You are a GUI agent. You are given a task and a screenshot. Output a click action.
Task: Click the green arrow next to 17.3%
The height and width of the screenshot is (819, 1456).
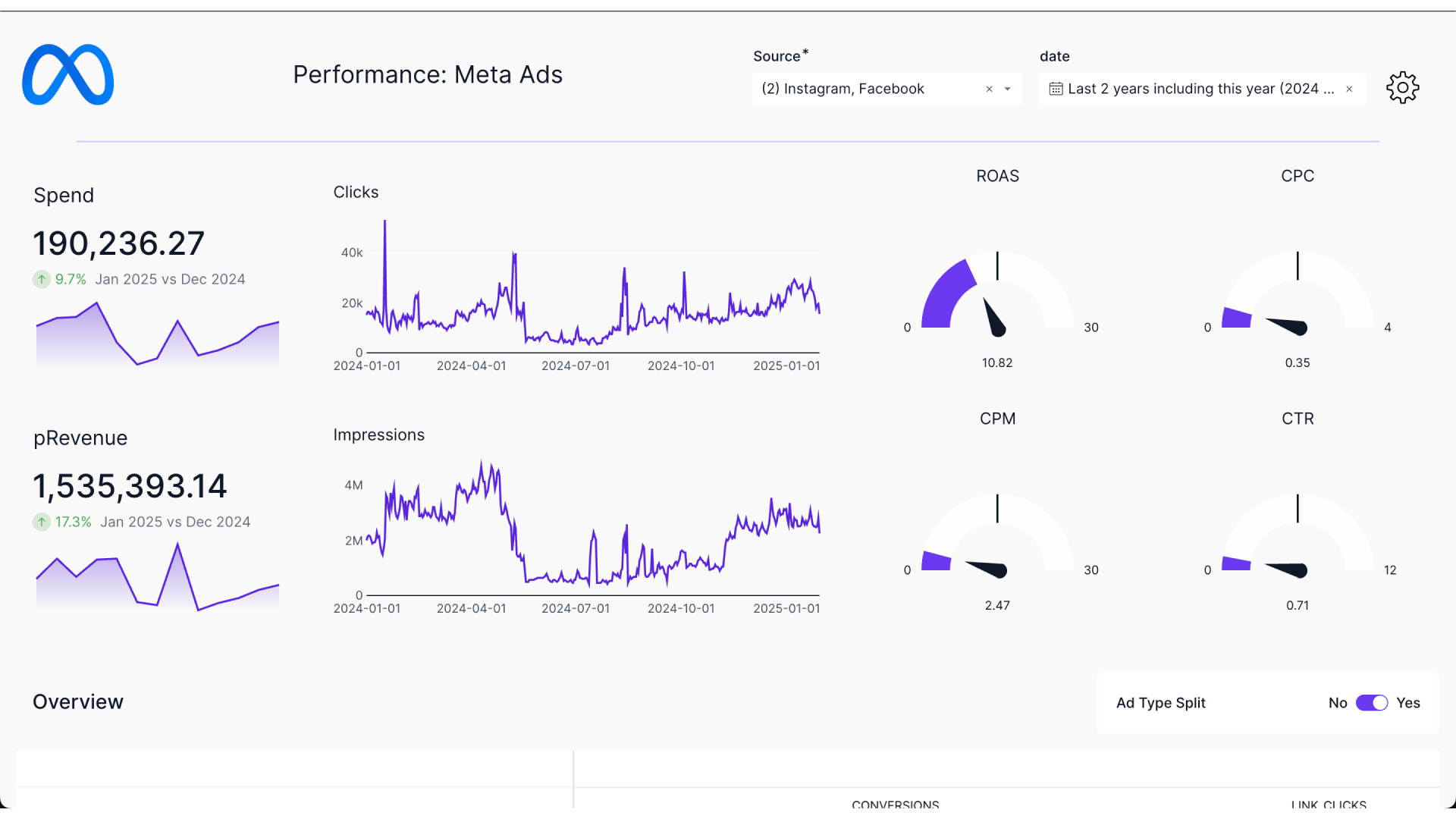[x=41, y=522]
